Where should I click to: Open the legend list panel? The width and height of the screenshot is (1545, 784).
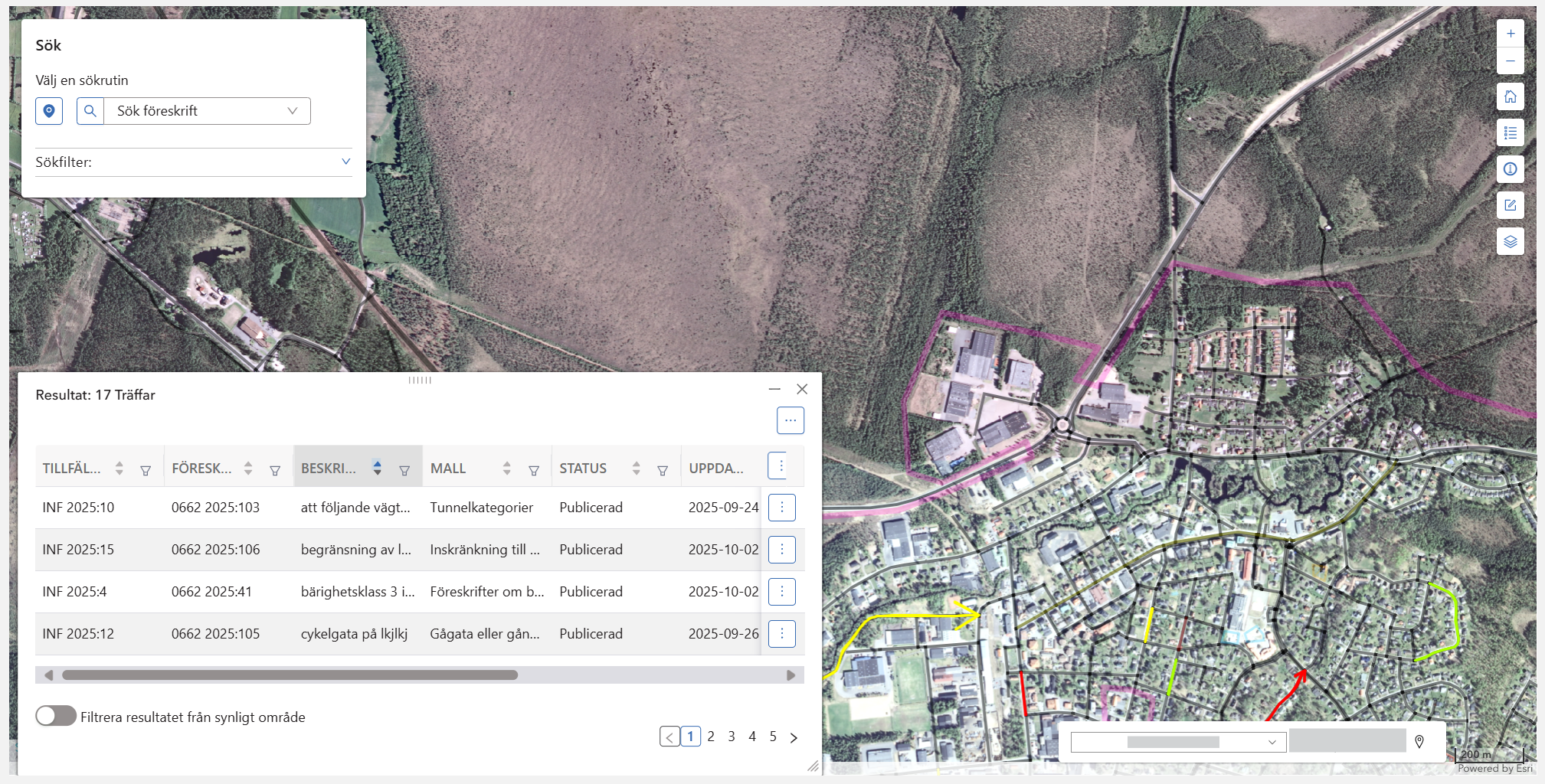(1510, 133)
